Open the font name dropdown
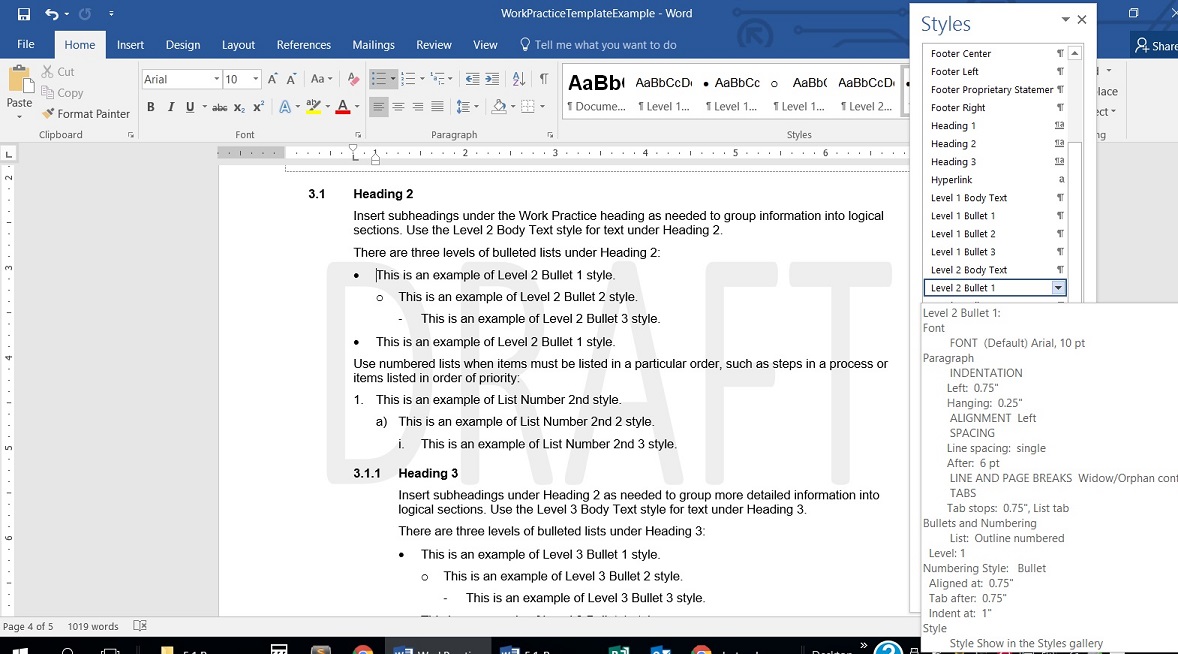 pos(216,79)
